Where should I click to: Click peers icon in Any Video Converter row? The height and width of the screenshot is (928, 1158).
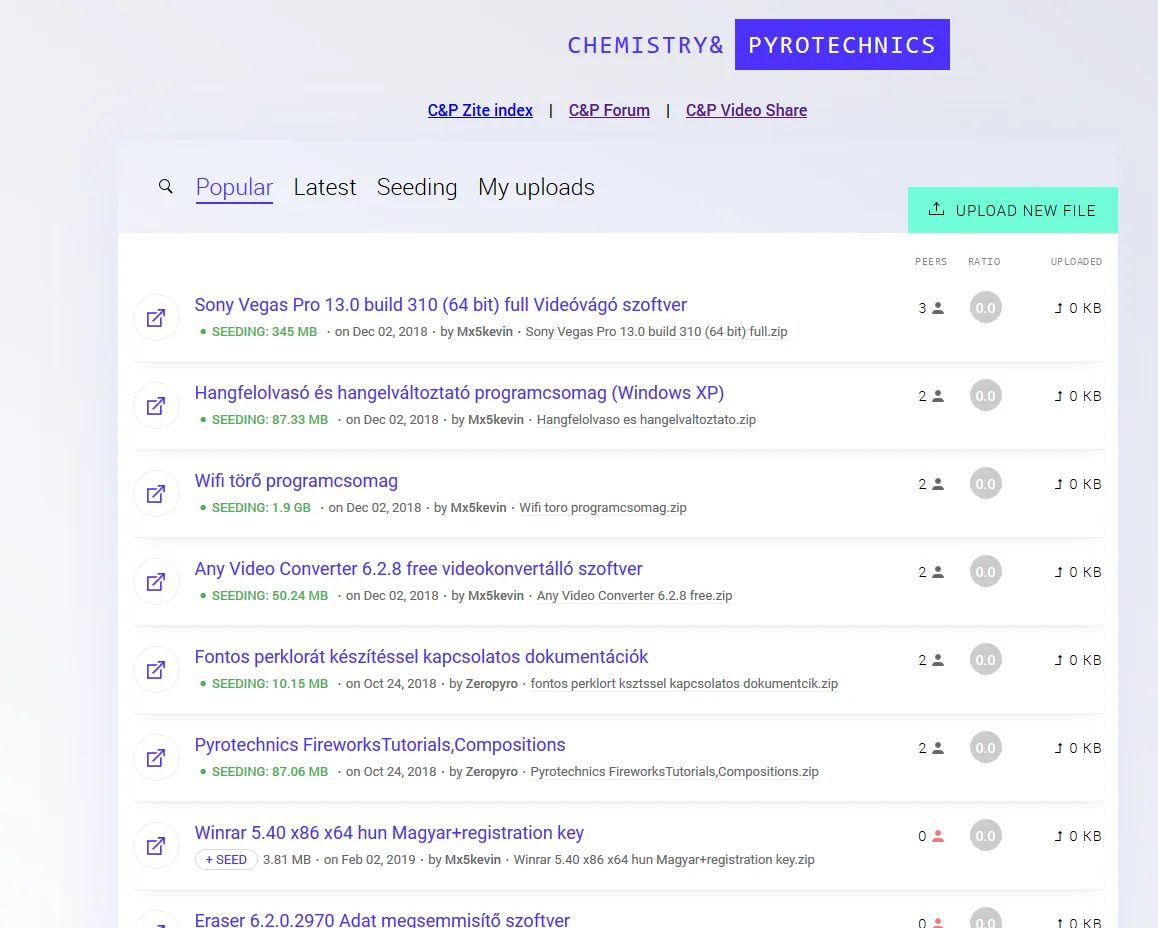pyautogui.click(x=938, y=571)
